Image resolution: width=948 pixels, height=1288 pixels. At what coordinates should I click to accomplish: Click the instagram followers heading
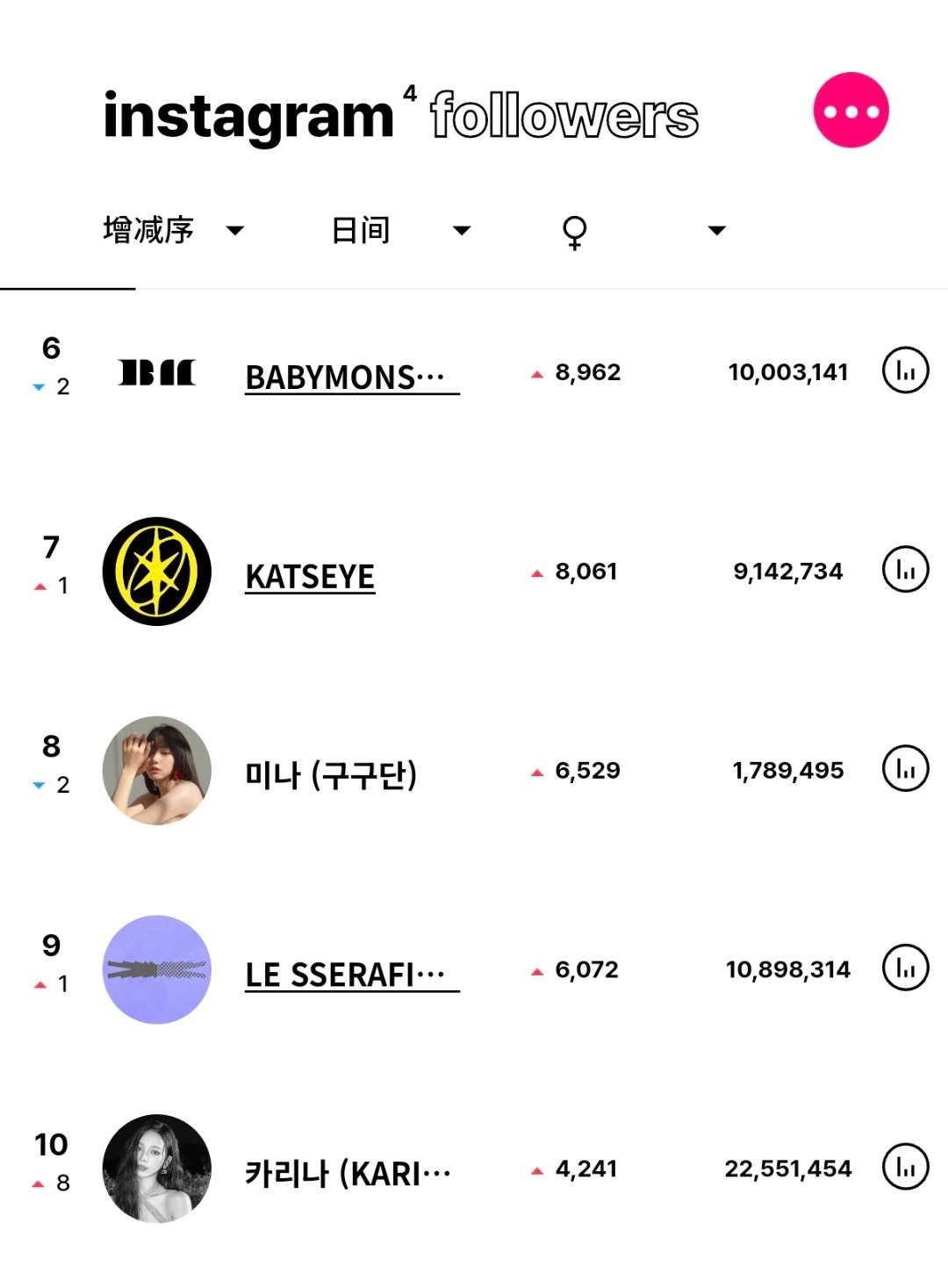point(400,116)
